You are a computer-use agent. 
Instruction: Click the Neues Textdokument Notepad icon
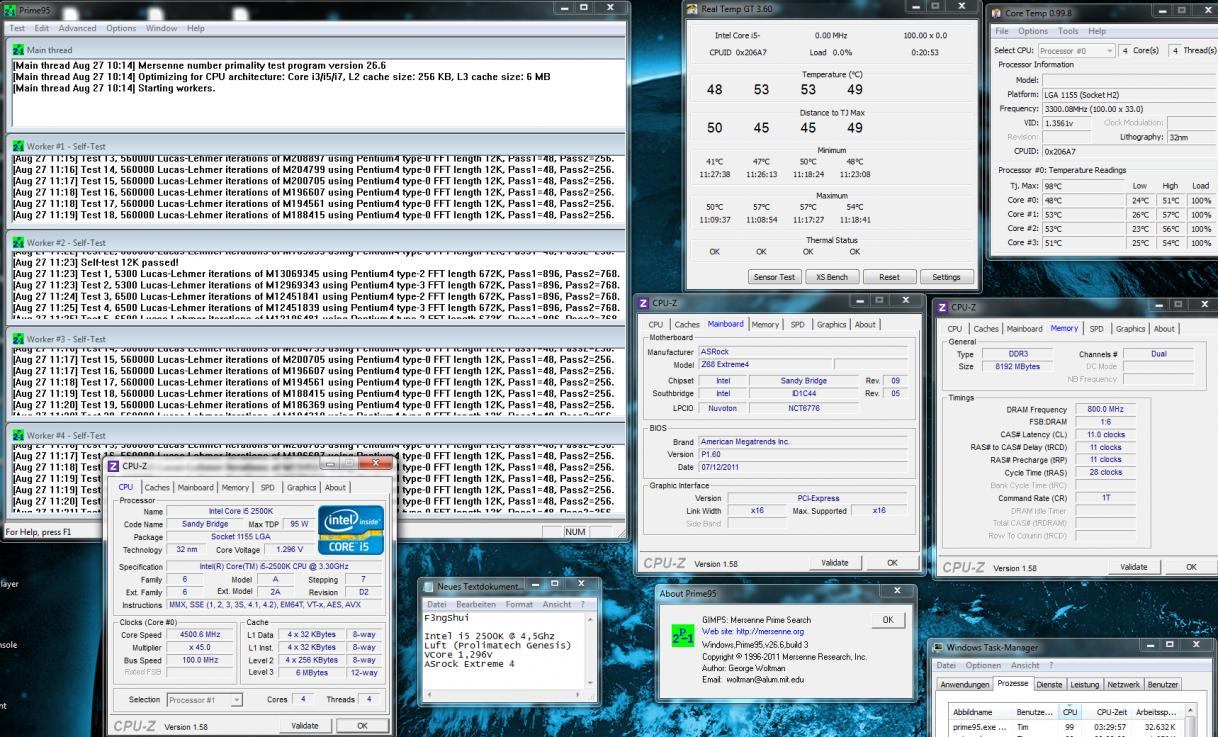point(428,585)
